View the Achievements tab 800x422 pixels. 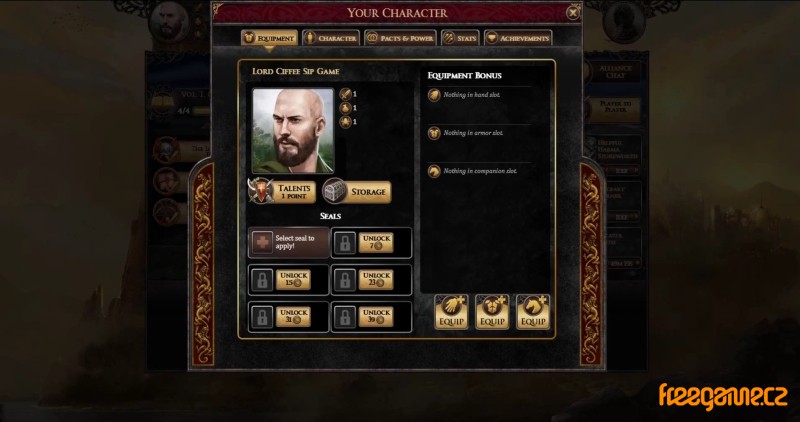click(518, 38)
